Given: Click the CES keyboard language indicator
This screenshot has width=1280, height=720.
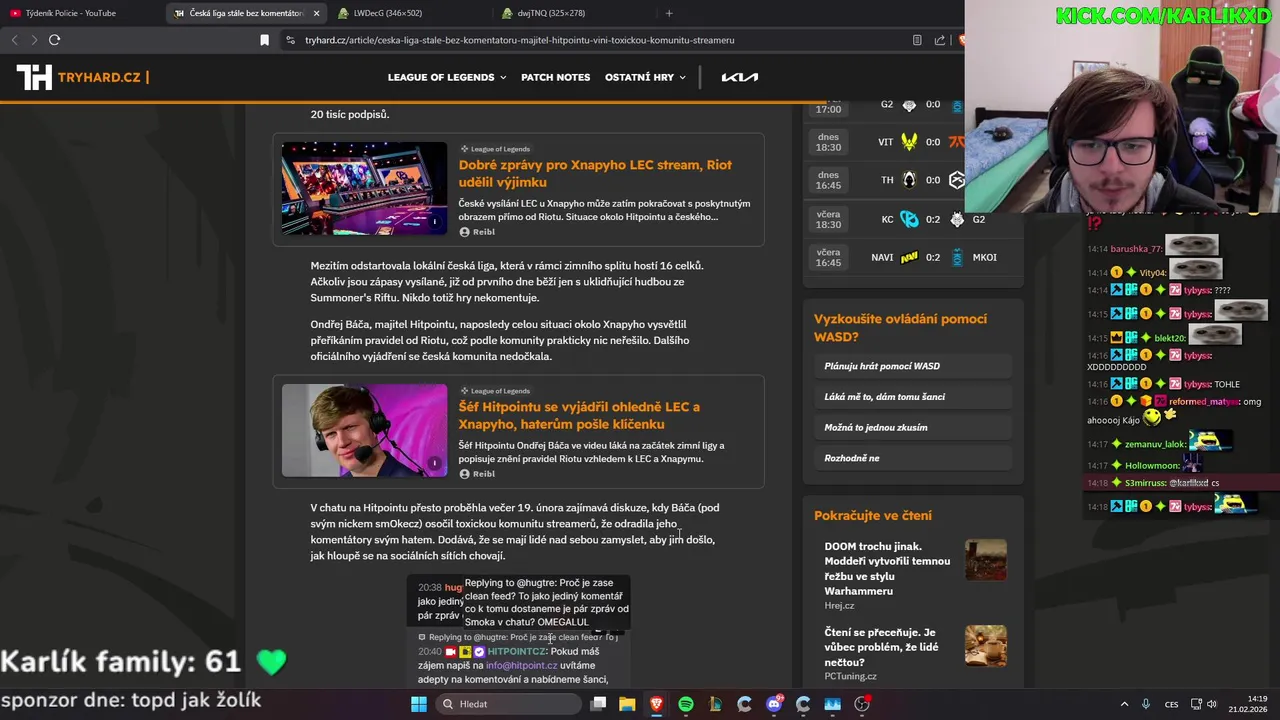Looking at the screenshot, I should click(x=1171, y=704).
